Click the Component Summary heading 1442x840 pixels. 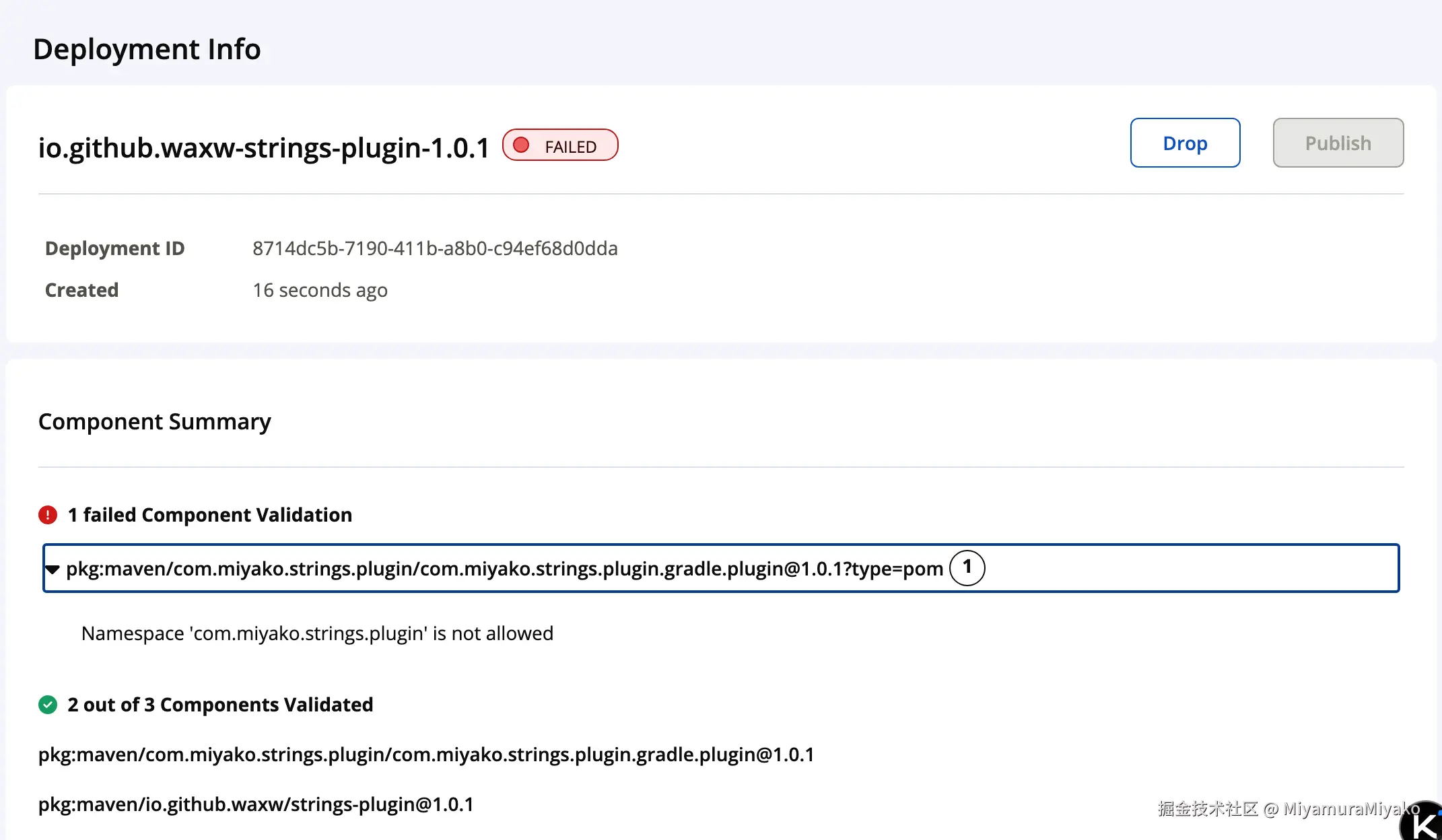tap(155, 421)
